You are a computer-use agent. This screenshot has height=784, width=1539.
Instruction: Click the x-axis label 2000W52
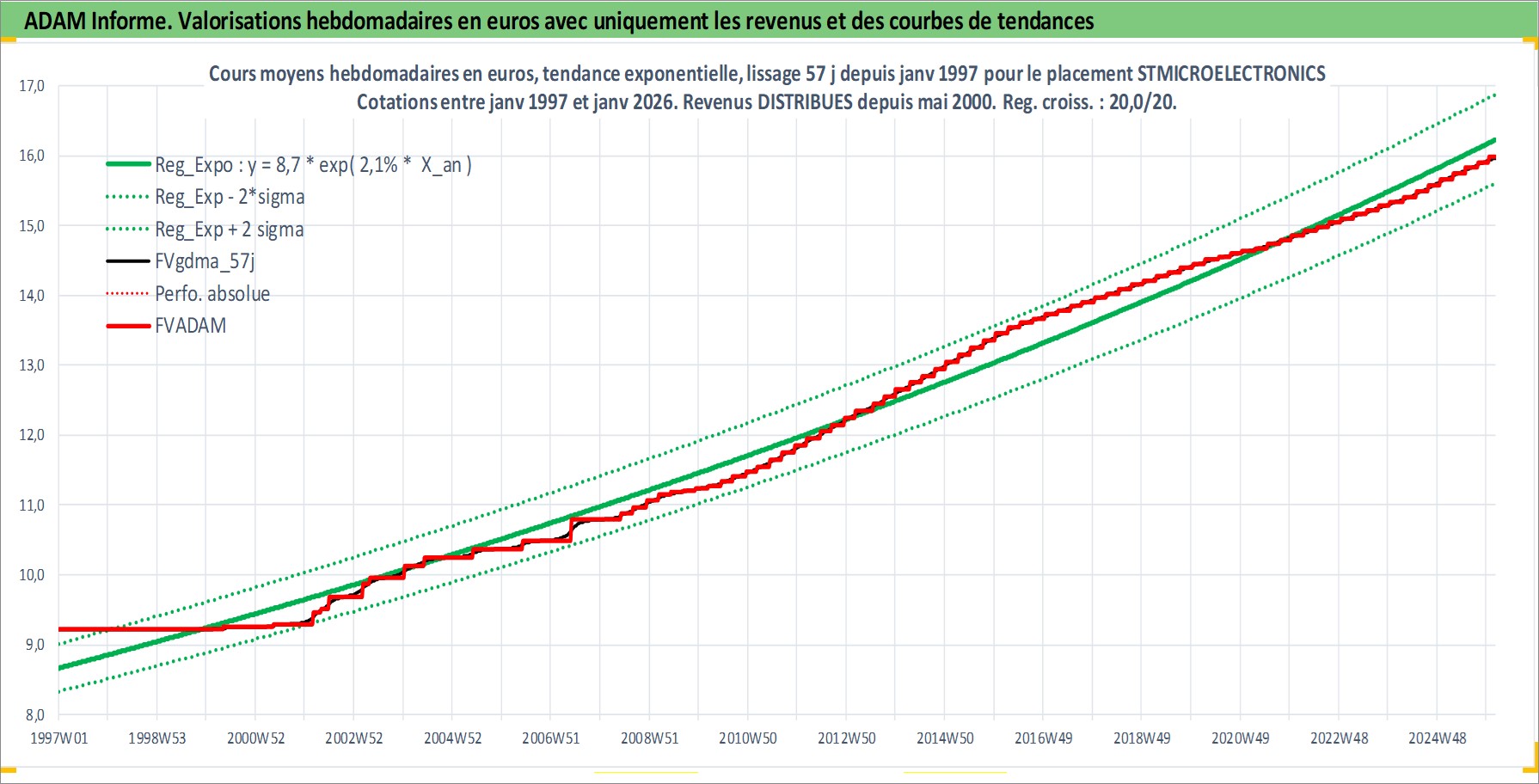pos(256,738)
